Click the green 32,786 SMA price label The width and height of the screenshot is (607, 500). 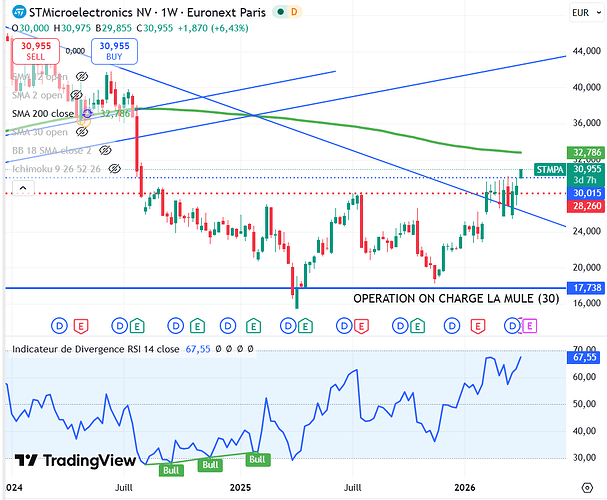[x=587, y=152]
